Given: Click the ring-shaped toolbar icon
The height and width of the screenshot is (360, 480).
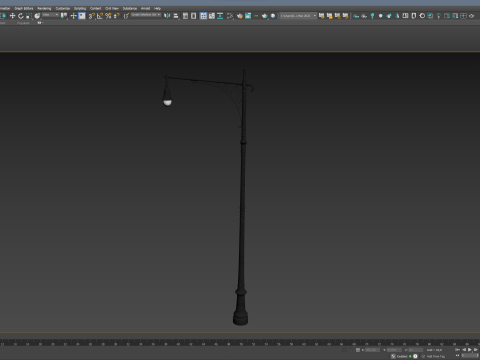Looking at the screenshot, I should (422, 16).
